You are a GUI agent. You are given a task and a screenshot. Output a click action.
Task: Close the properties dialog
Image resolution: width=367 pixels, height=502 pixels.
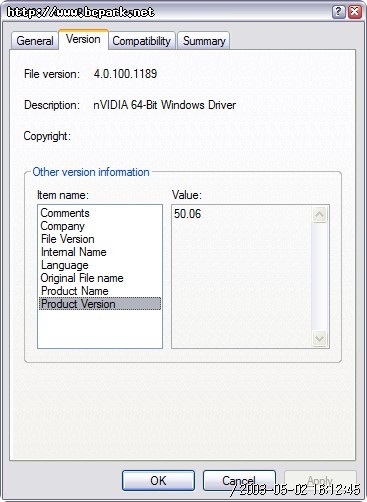coord(355,12)
